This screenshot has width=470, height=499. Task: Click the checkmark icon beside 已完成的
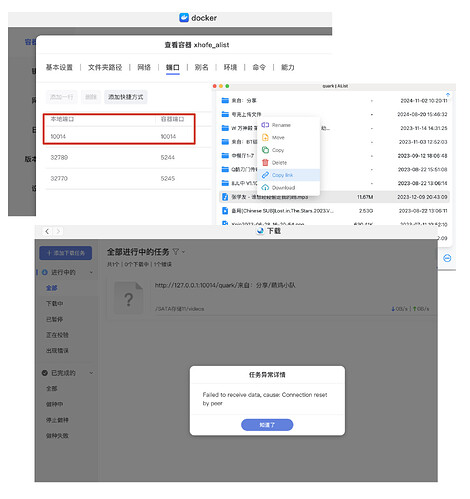tap(45, 373)
